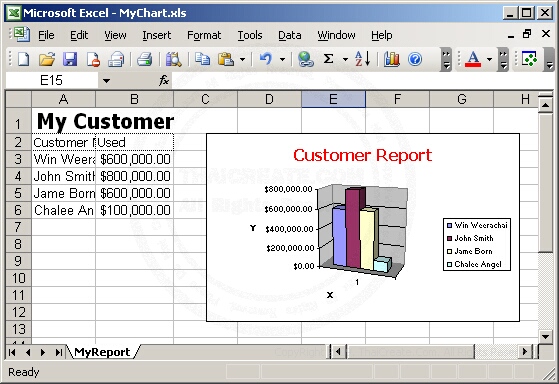Image resolution: width=559 pixels, height=384 pixels.
Task: Print the sheet with the printer icon
Action: coord(144,59)
